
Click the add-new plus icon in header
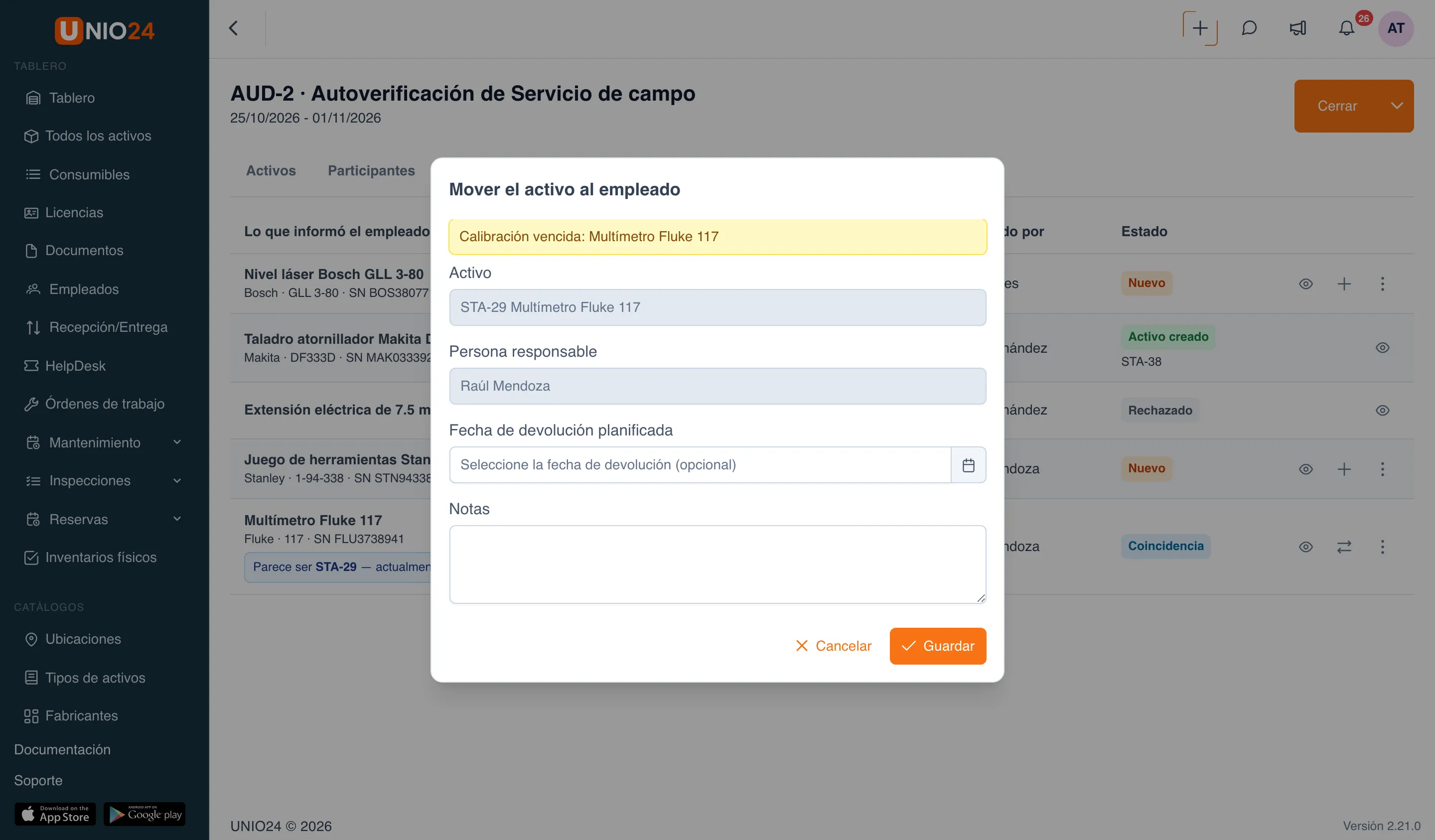point(1200,28)
